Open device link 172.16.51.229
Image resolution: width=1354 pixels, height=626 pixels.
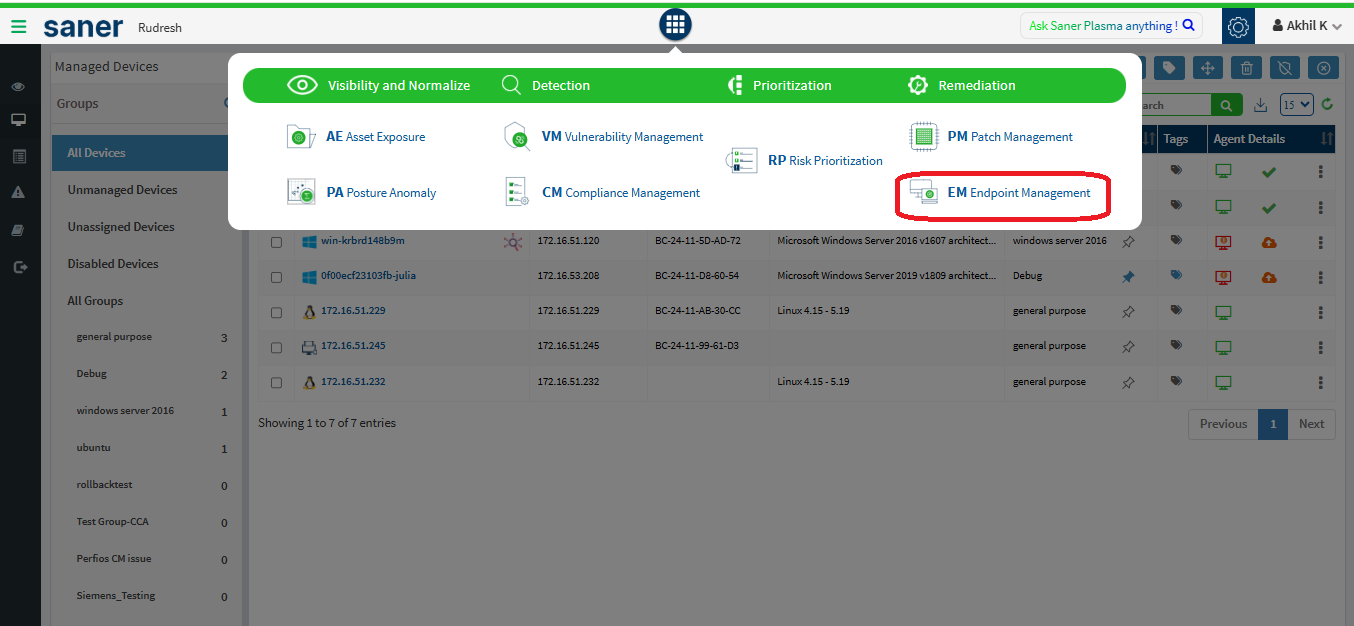pos(353,311)
